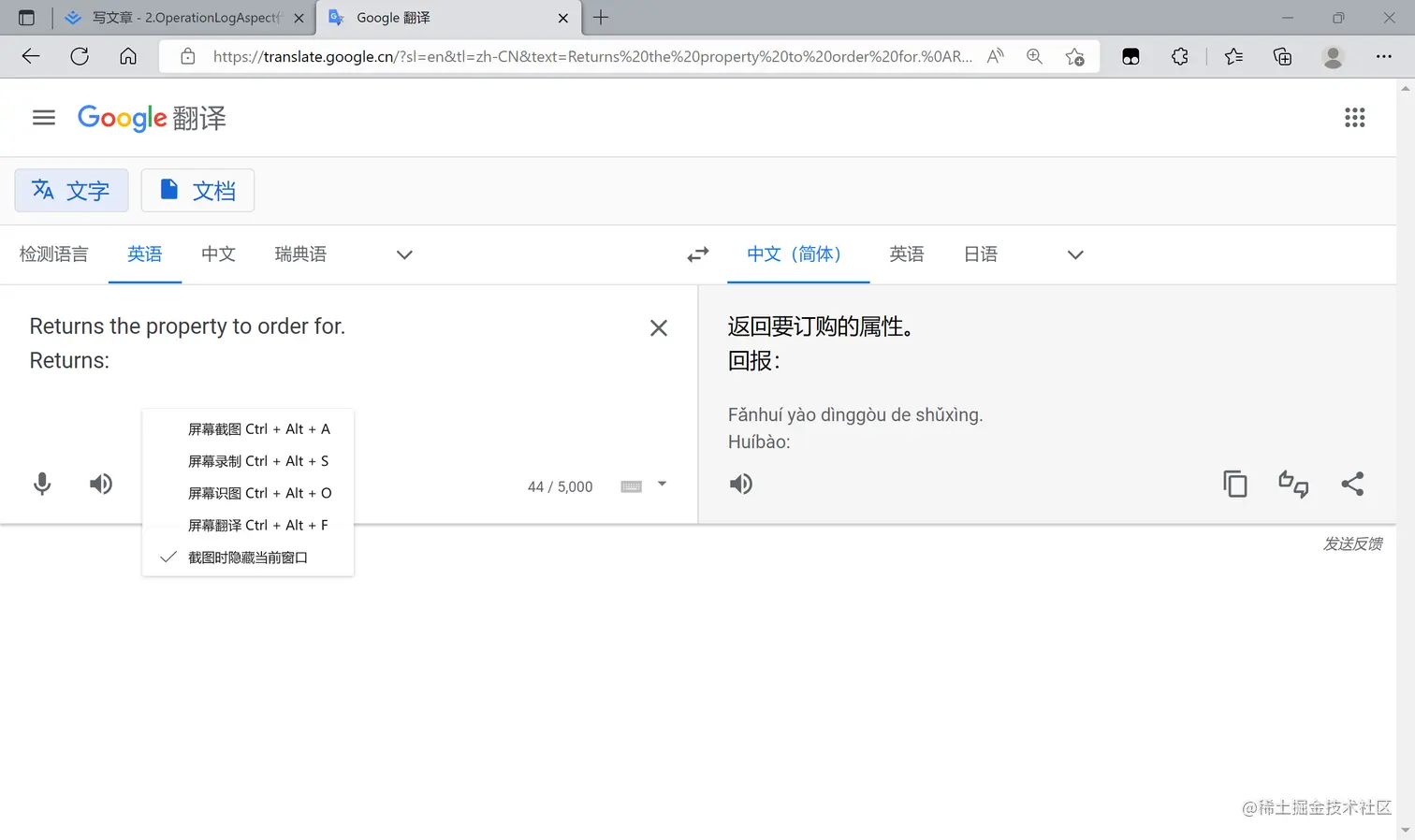
Task: Expand input tools dropdown arrow
Action: point(662,485)
